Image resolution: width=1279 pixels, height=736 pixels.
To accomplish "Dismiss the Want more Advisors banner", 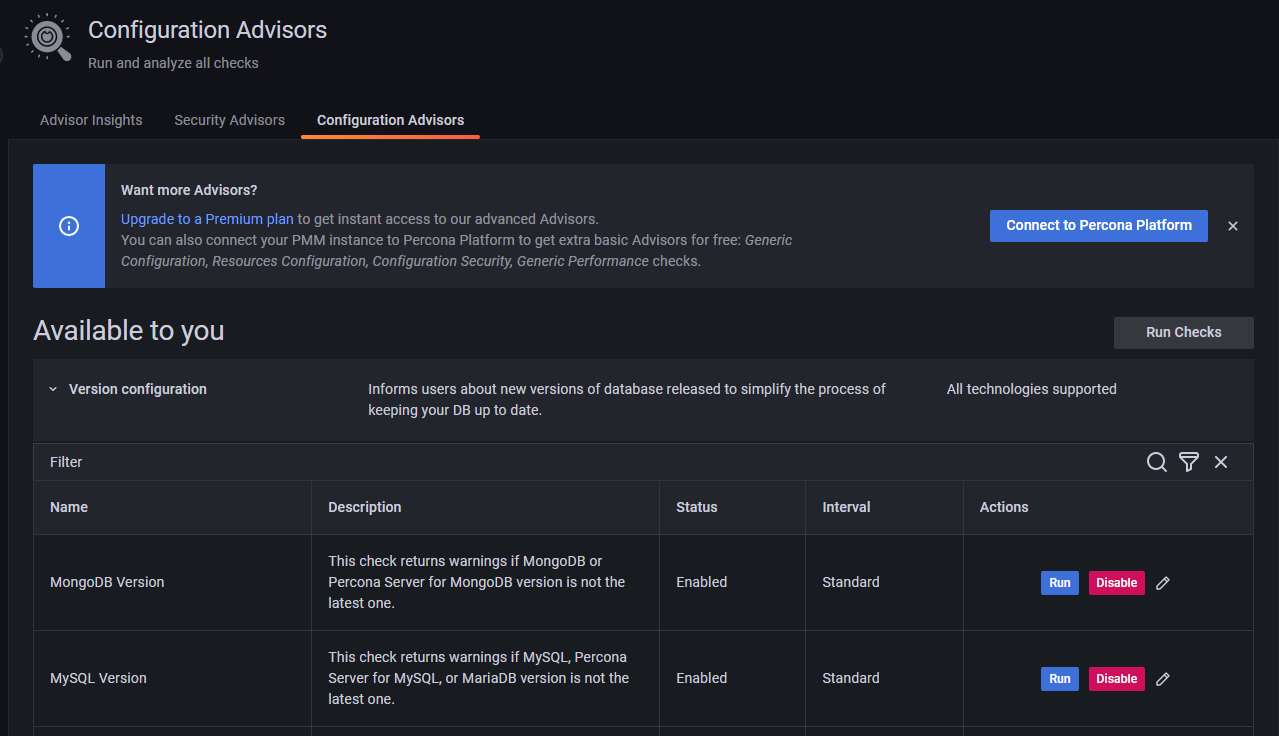I will [x=1233, y=226].
